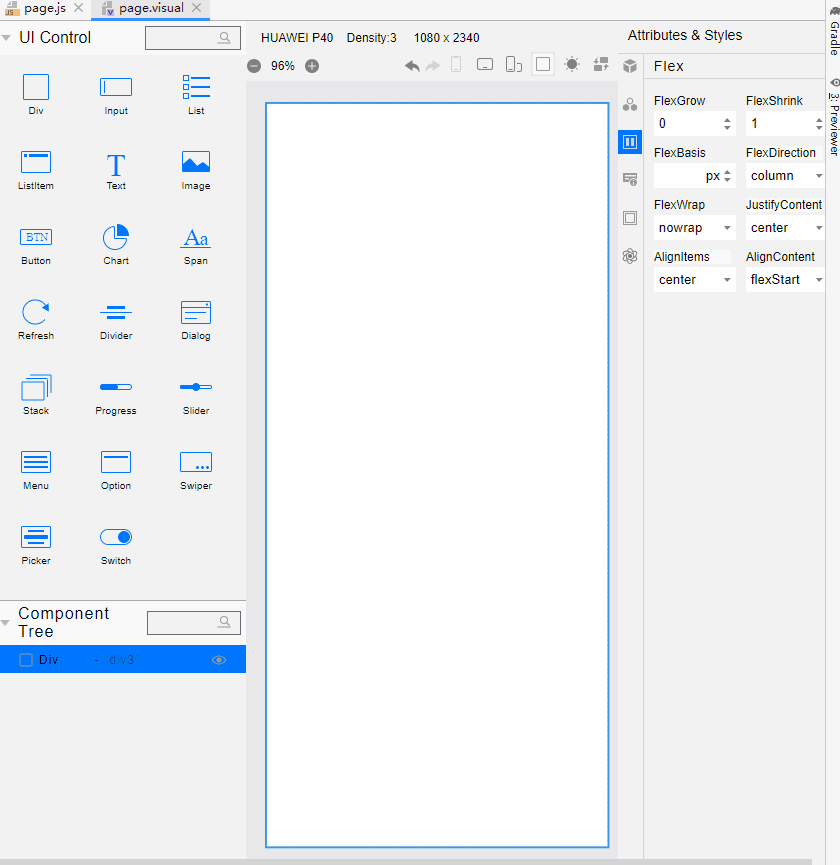Viewport: 840px width, 865px height.
Task: Select the Text component icon
Action: tap(116, 164)
